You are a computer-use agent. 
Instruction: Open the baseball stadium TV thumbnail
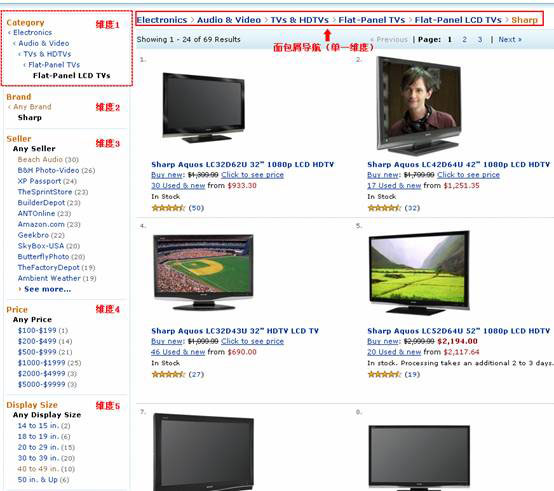tap(204, 272)
